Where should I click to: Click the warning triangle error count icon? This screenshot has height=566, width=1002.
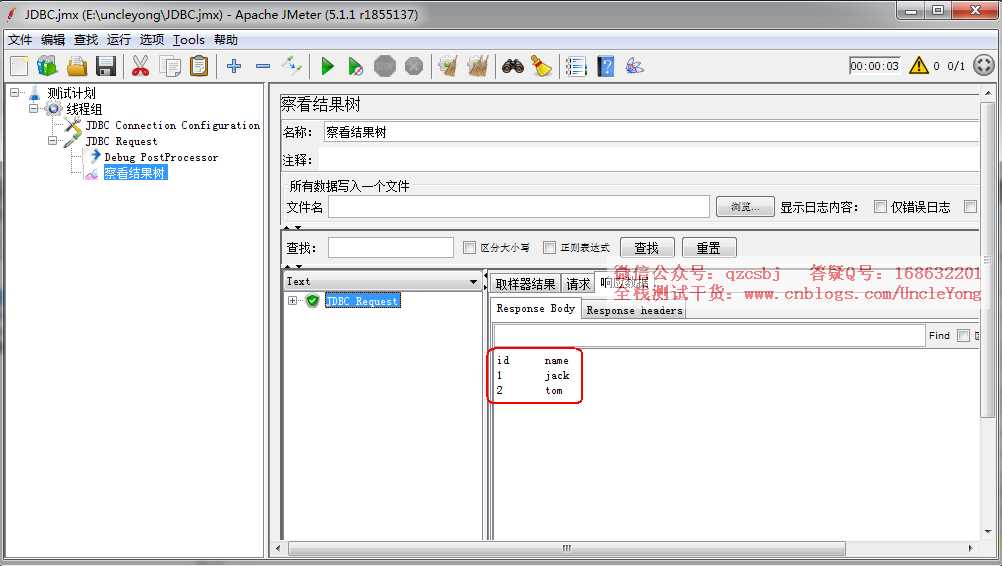click(919, 65)
